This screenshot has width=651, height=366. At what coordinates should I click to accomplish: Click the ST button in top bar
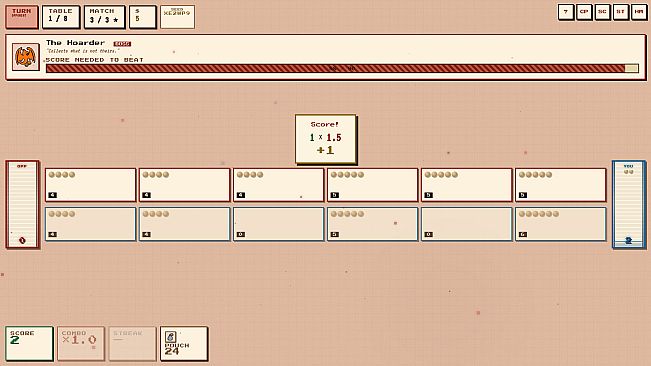[x=620, y=12]
